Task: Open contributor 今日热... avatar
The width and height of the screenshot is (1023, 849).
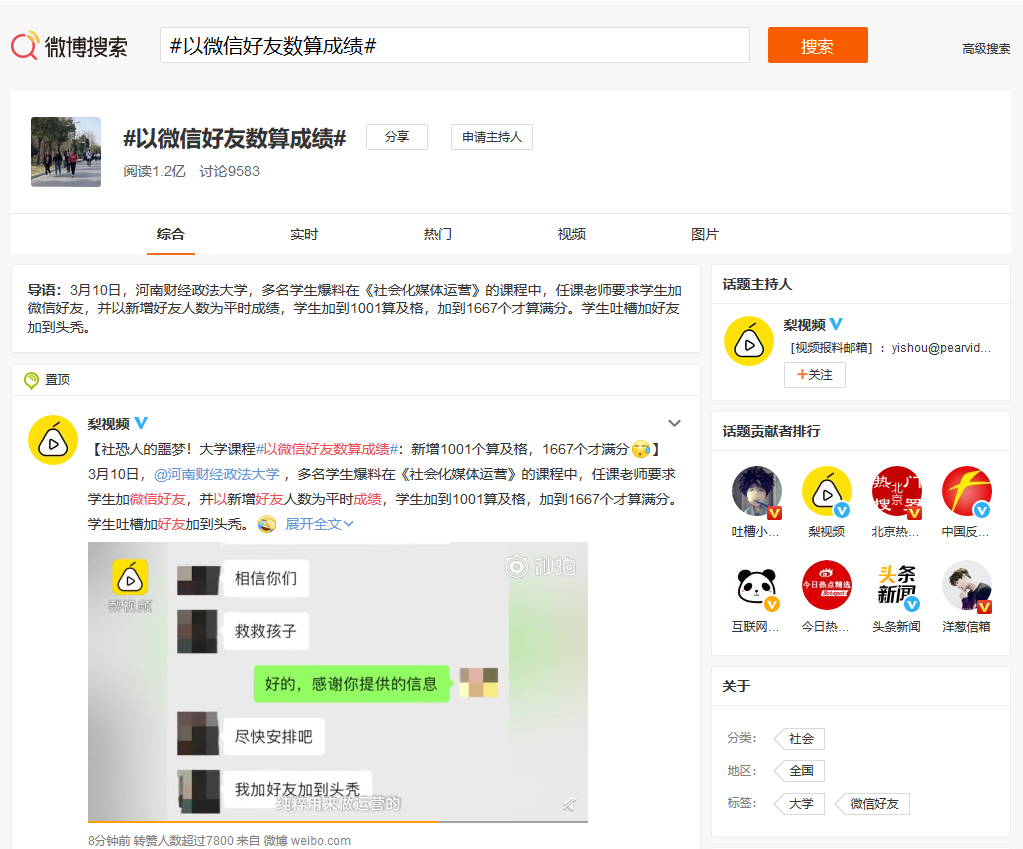Action: tap(827, 585)
